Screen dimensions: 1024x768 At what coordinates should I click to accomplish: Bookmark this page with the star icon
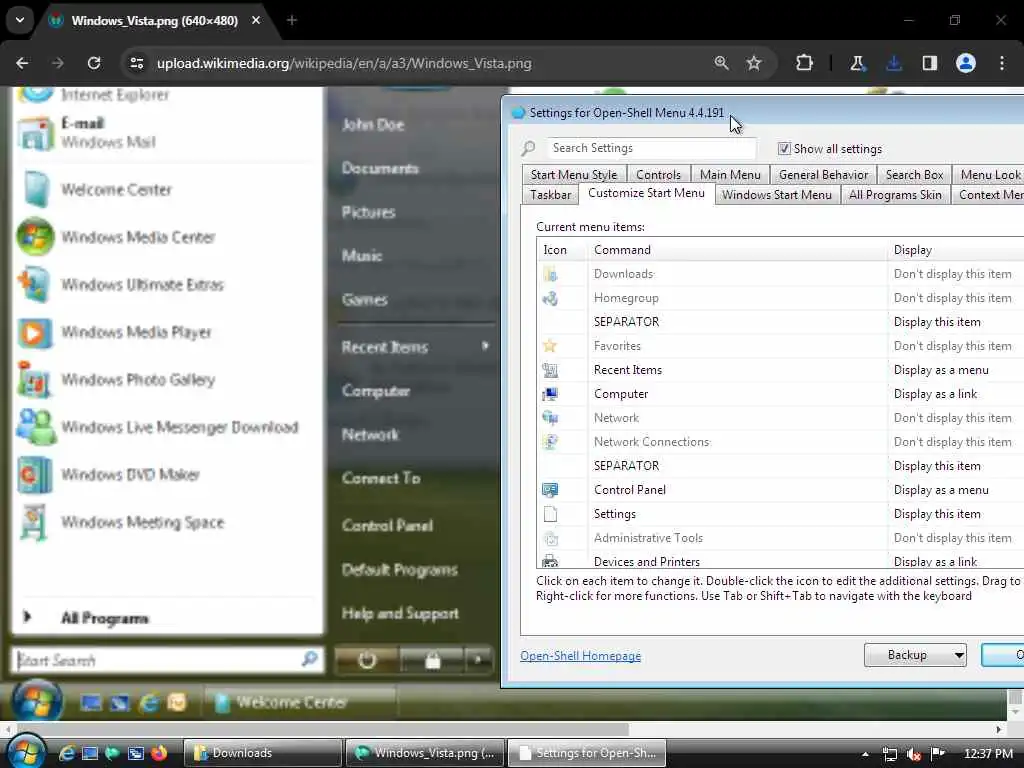(x=754, y=63)
